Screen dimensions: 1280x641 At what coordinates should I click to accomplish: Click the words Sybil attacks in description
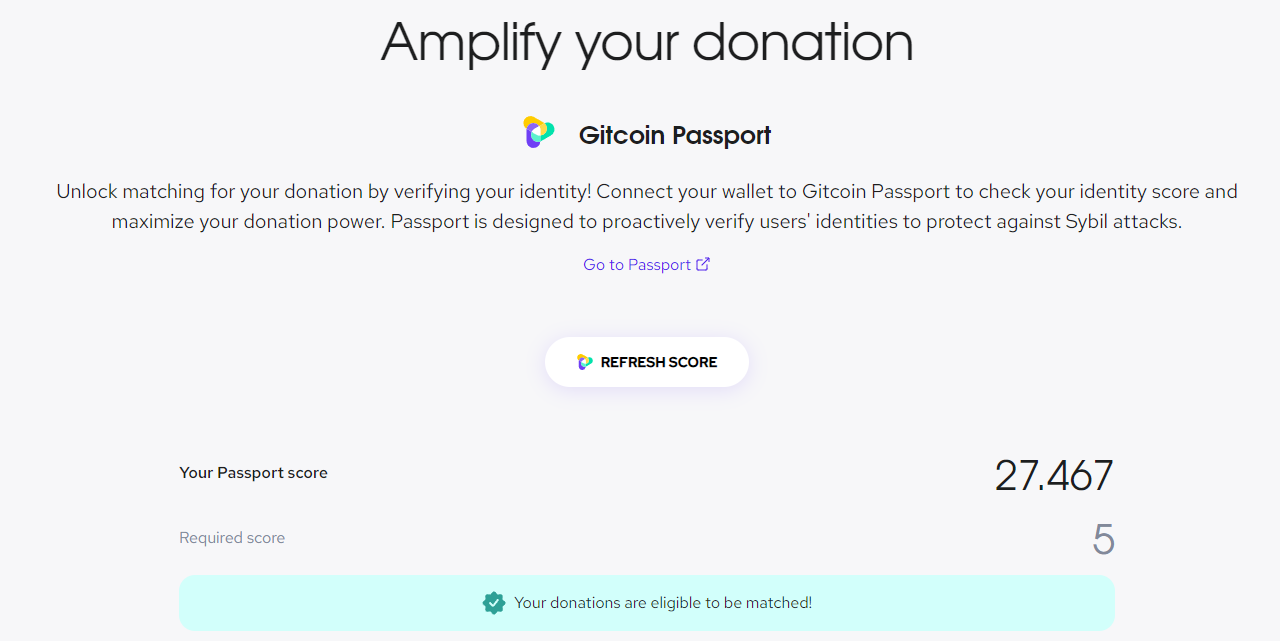coord(1121,221)
